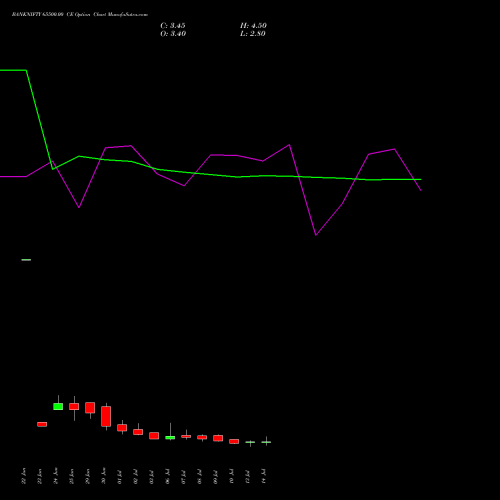Click the 07 Jul date label

[184, 477]
